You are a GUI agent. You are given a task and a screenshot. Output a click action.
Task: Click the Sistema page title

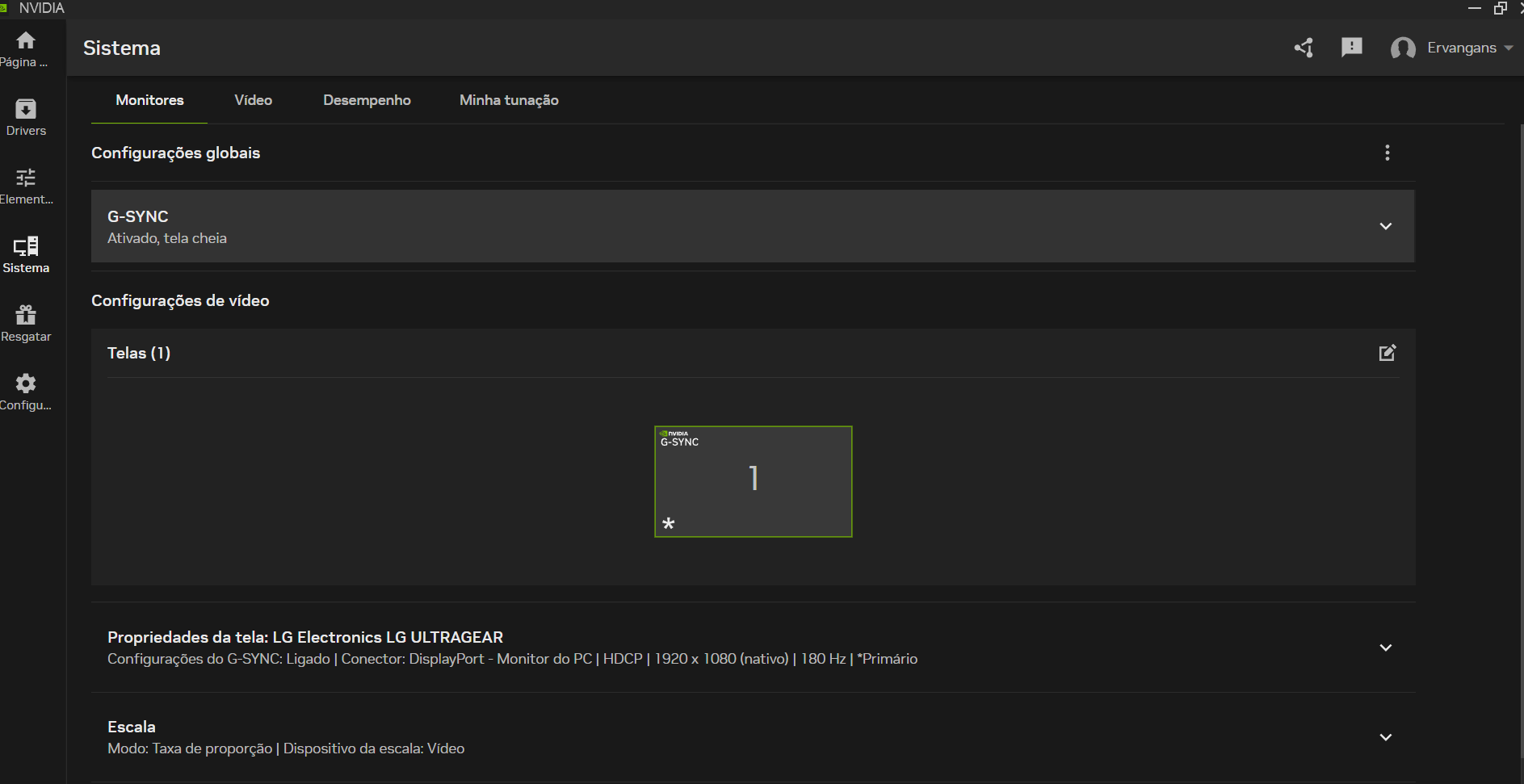[122, 48]
